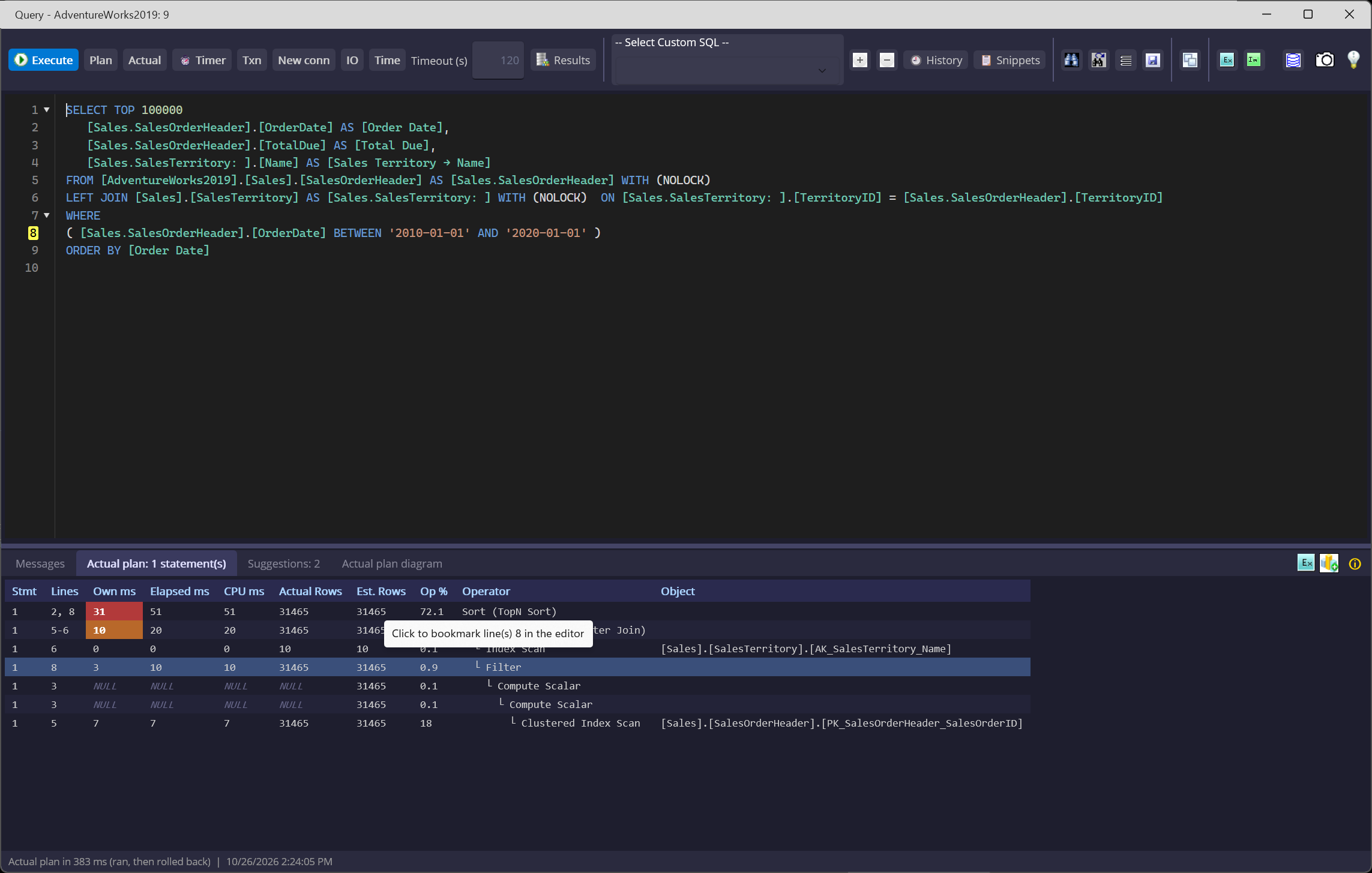Click the PK_SalesOrderHeader_SalesOrderID object cell
The width and height of the screenshot is (1372, 873).
click(x=841, y=723)
